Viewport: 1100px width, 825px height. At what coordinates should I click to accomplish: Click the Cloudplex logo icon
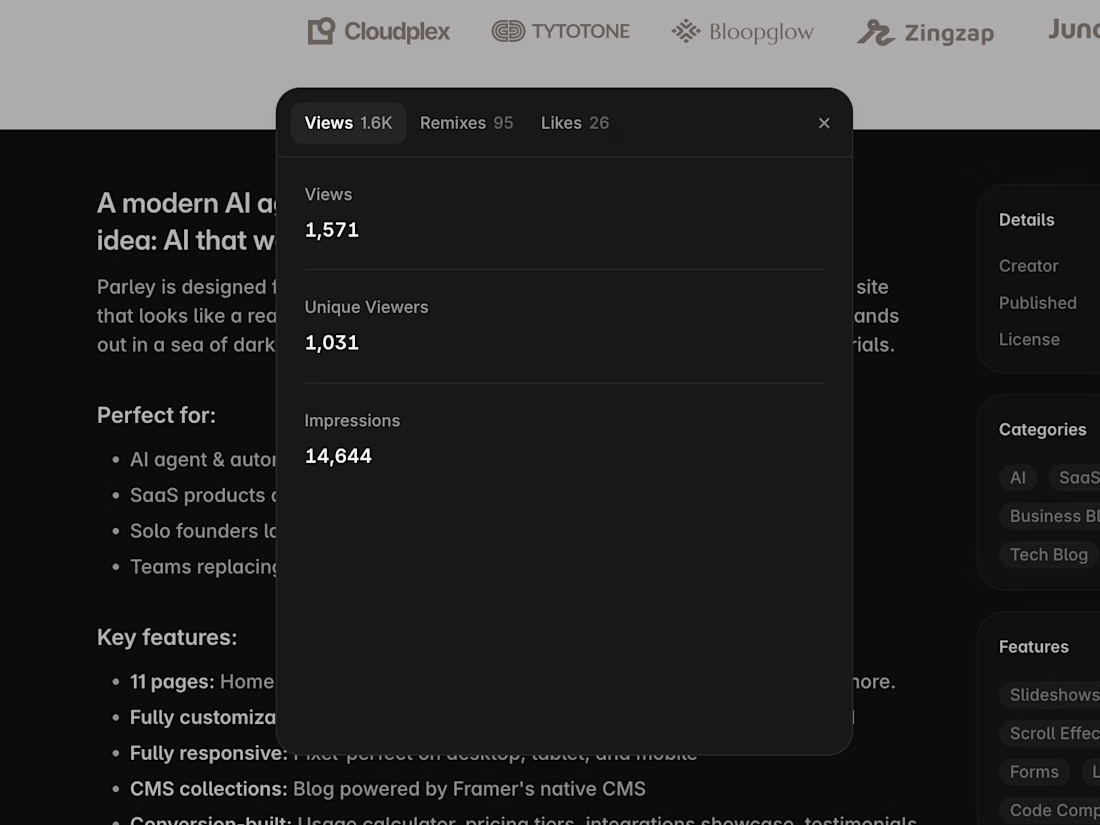[321, 31]
